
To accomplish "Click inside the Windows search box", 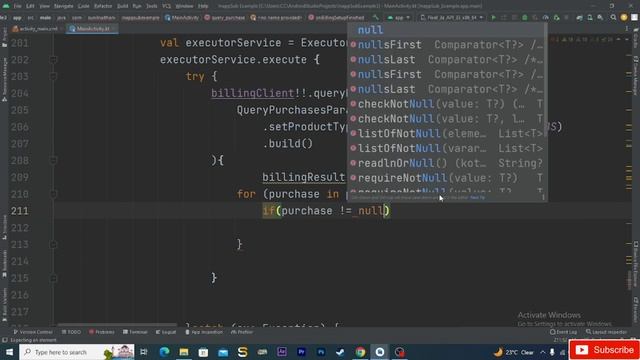I will click(x=77, y=352).
